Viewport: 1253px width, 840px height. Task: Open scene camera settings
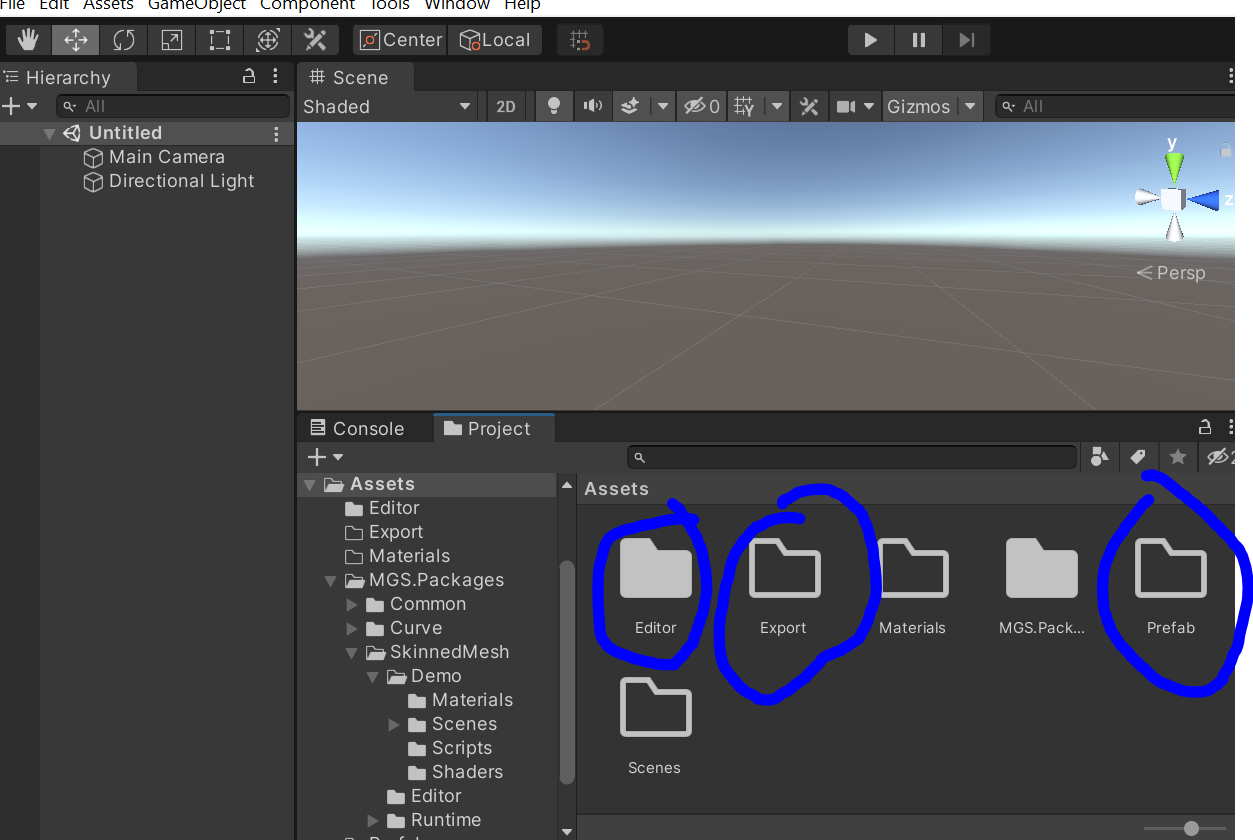[x=856, y=106]
